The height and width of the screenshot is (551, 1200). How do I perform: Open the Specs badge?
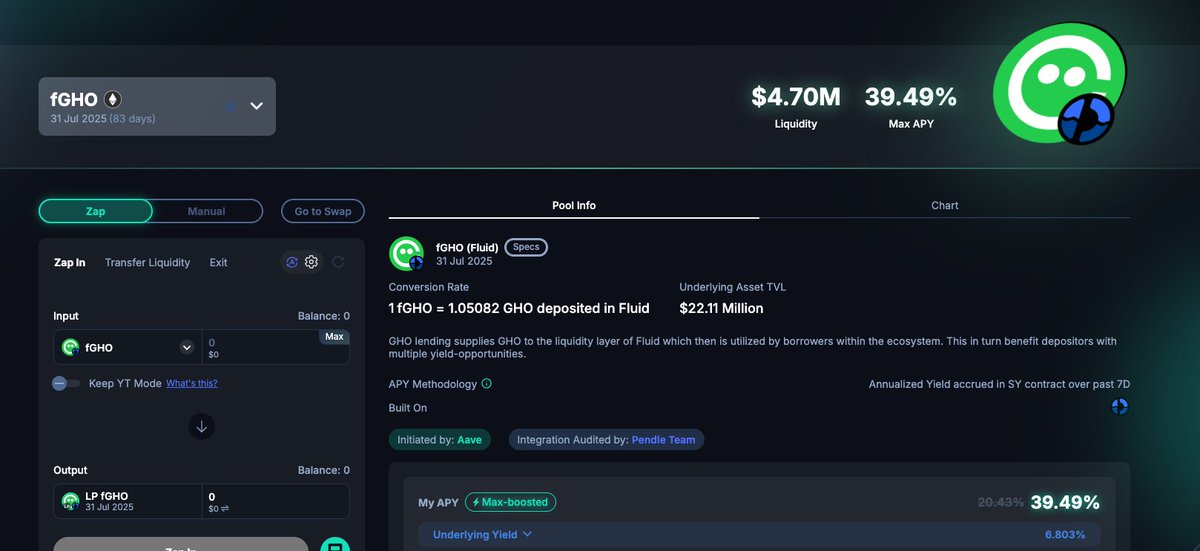(526, 247)
